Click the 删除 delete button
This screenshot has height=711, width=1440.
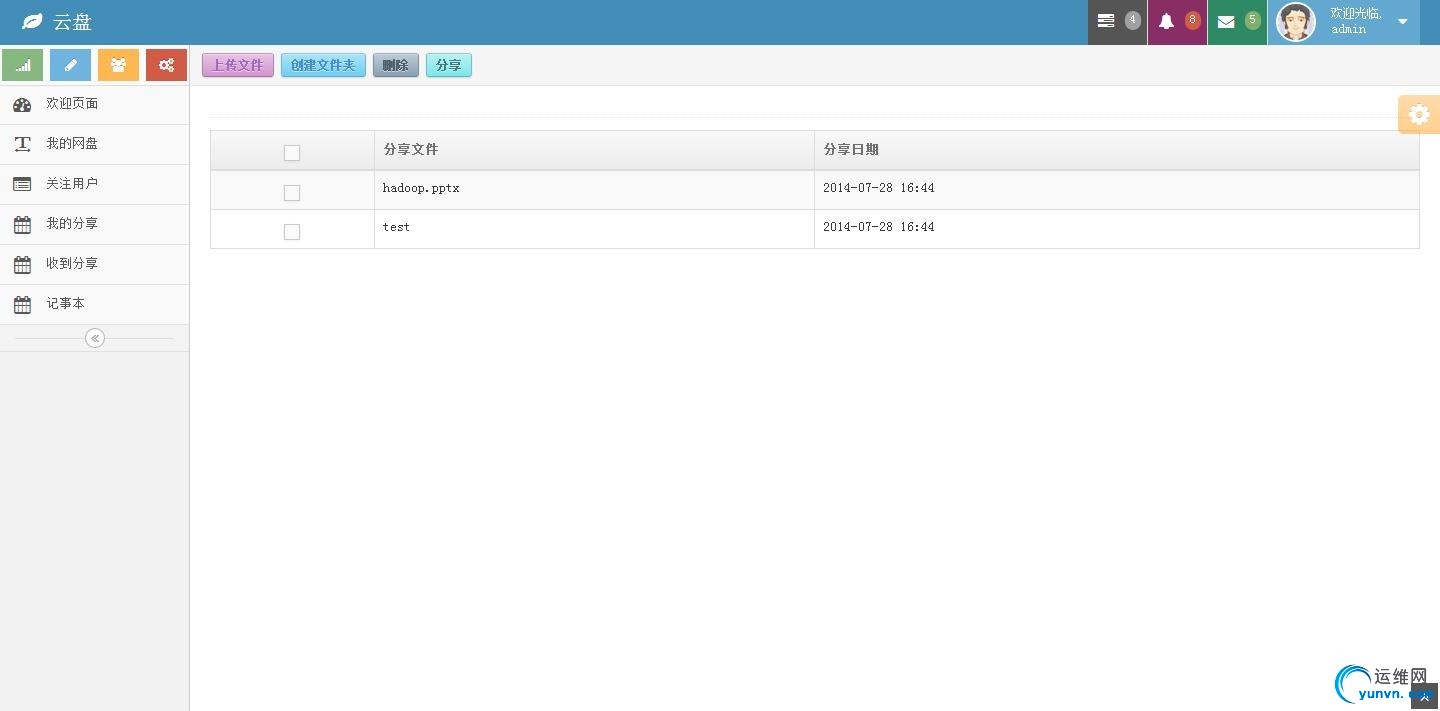(396, 65)
